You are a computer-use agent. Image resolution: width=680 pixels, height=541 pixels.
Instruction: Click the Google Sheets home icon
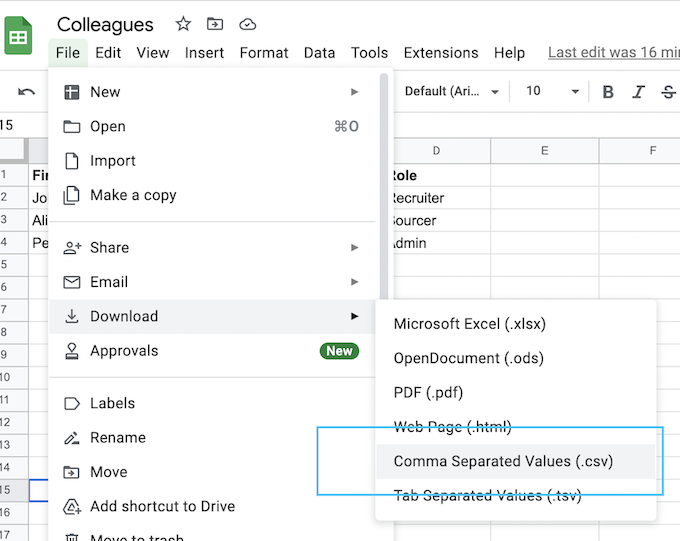coord(18,36)
